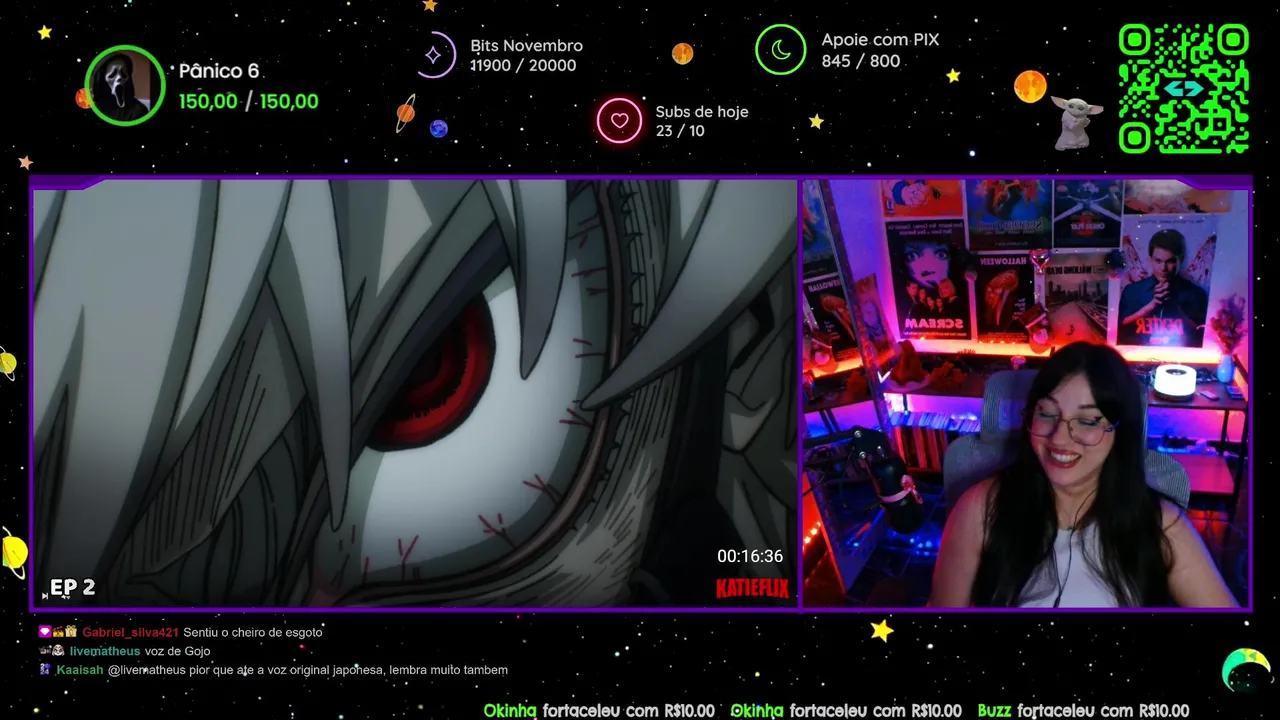The width and height of the screenshot is (1280, 720).
Task: Click the Bits Novembro sparkle icon
Action: [x=435, y=54]
